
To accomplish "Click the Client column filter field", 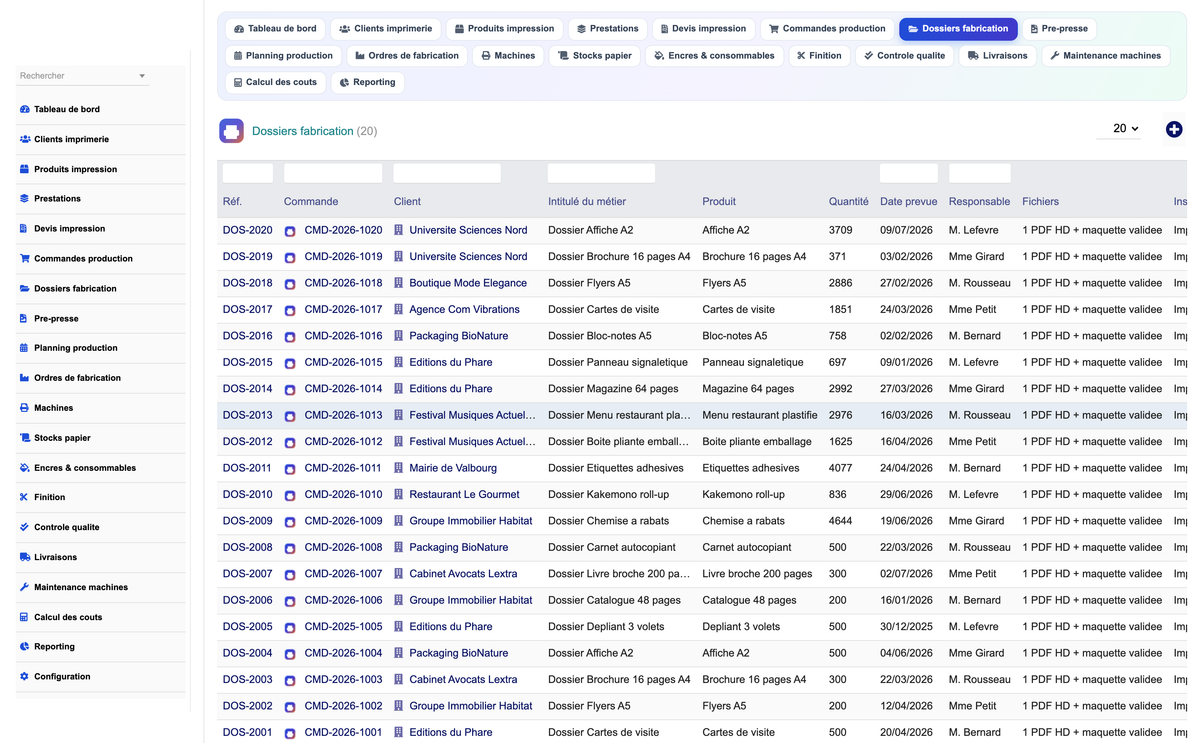I will pyautogui.click(x=447, y=173).
